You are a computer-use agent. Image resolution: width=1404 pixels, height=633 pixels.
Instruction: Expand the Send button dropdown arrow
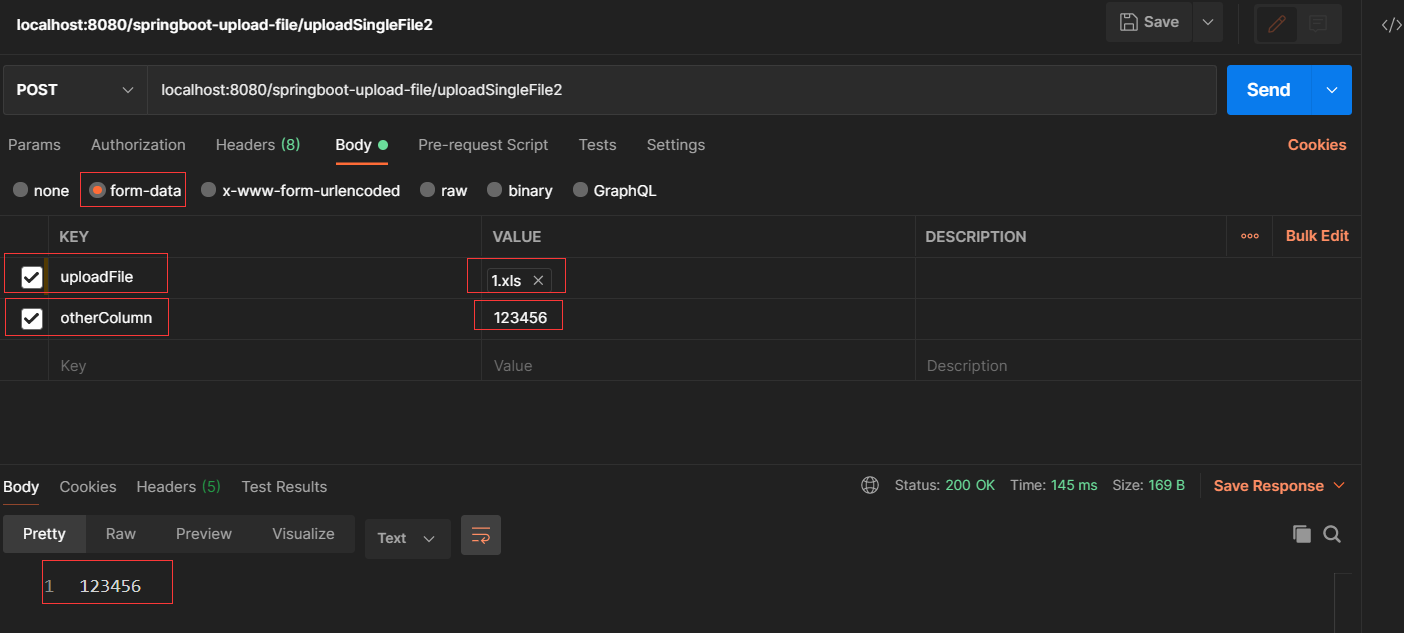1331,90
